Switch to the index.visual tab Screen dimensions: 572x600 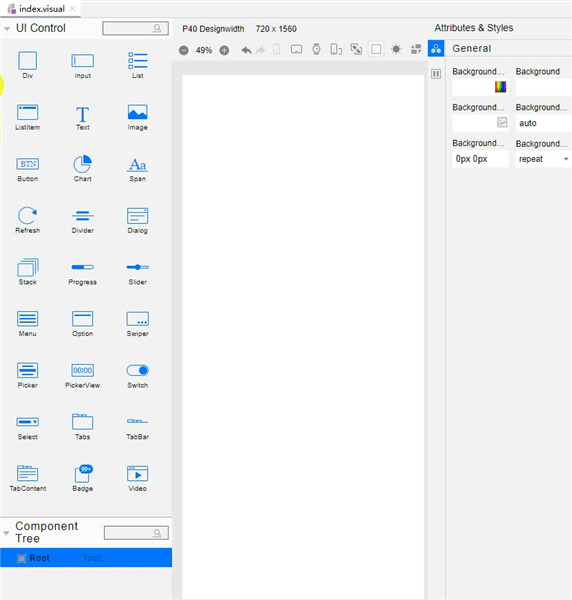click(x=40, y=8)
